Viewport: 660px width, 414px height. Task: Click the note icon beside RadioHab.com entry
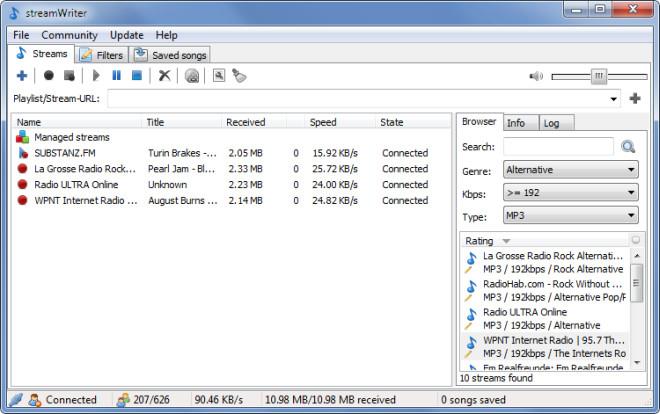coord(471,287)
